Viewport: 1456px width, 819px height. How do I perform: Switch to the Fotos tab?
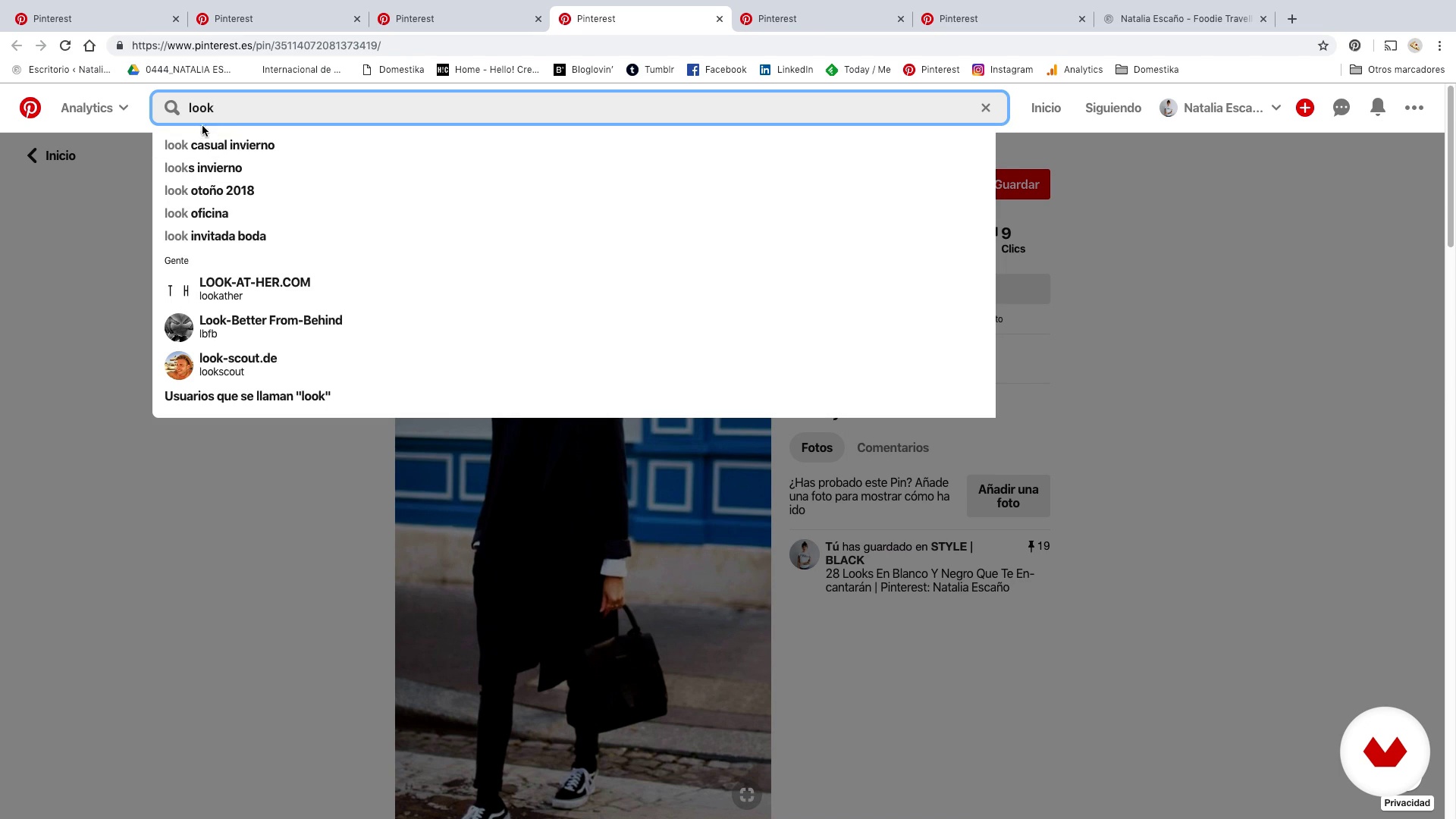(x=817, y=447)
